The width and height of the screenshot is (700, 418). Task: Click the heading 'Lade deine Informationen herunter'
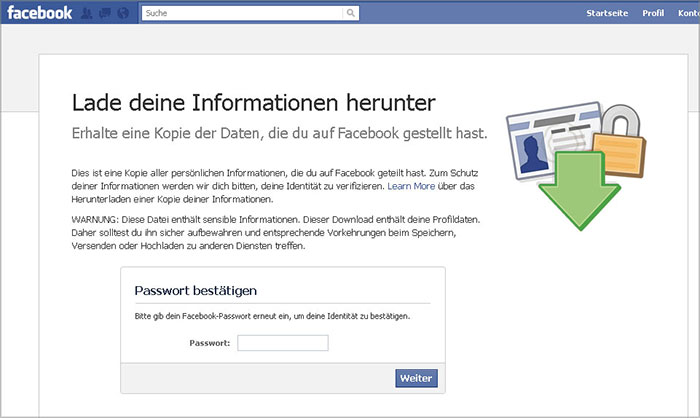(x=254, y=103)
